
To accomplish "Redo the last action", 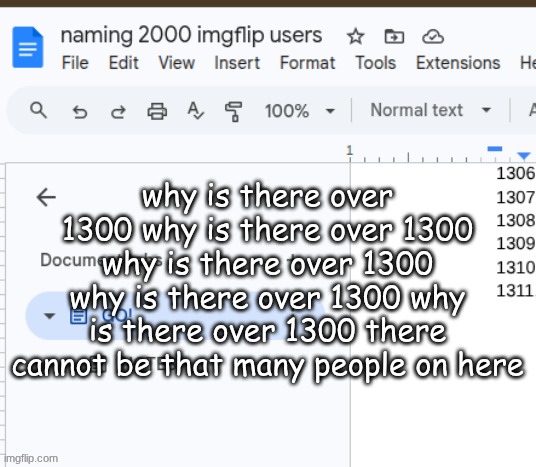I will point(118,112).
